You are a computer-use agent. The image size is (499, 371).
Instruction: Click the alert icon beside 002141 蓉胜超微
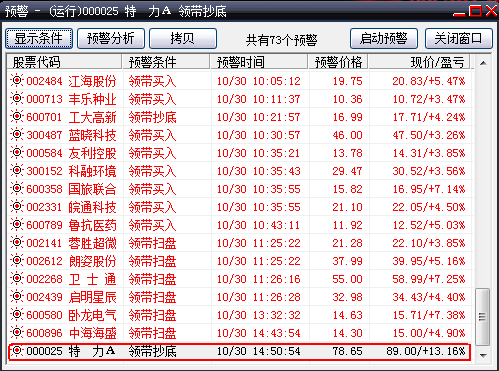(17, 242)
